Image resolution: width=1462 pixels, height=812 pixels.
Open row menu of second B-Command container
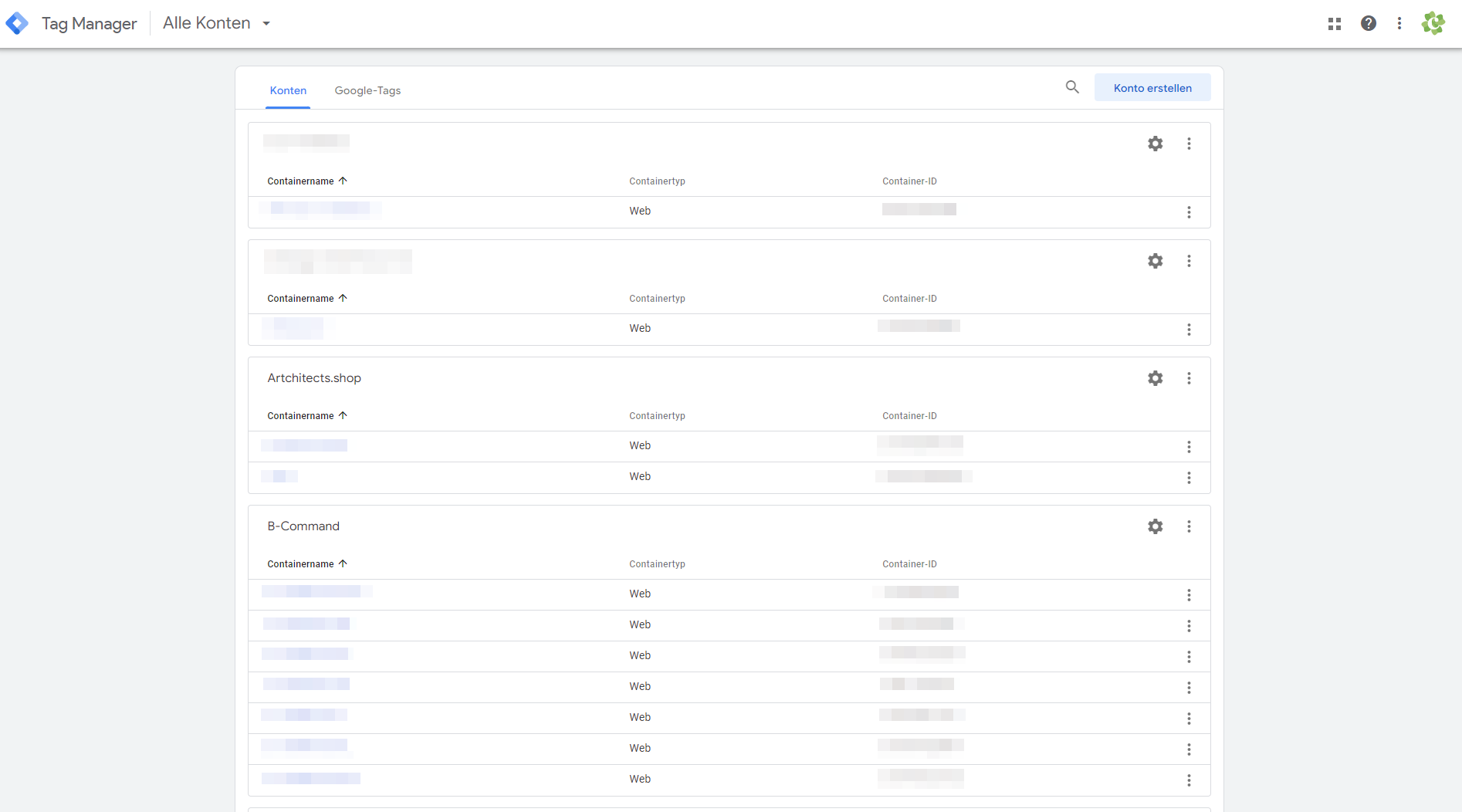pos(1190,626)
